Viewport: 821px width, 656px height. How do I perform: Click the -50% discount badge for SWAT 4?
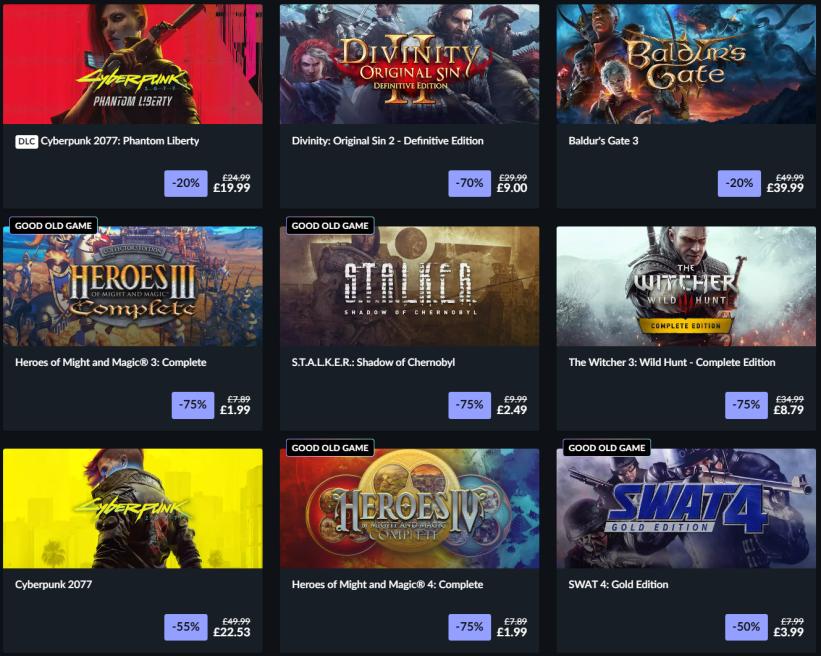coord(746,627)
